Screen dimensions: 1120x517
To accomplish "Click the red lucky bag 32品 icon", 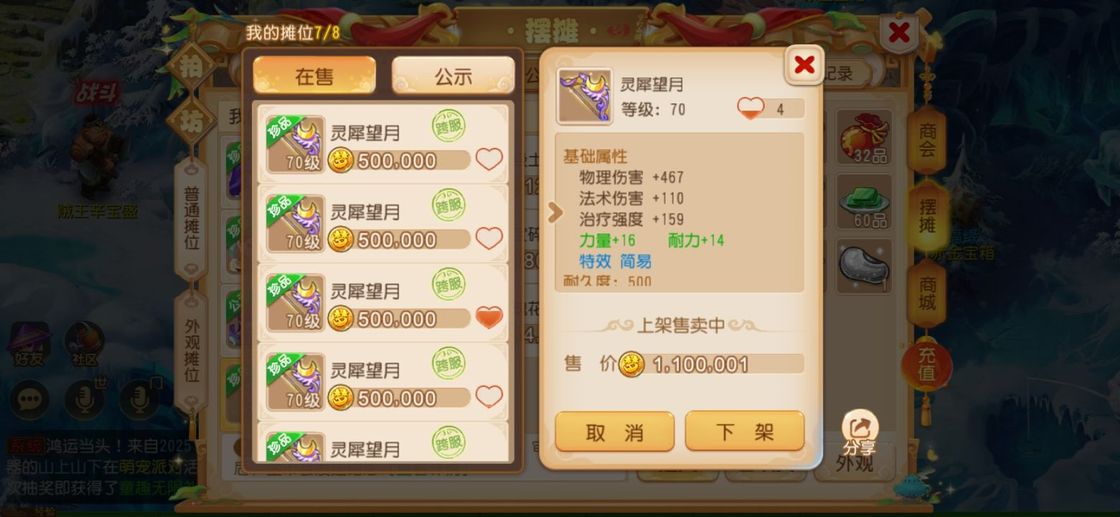I will pos(864,137).
